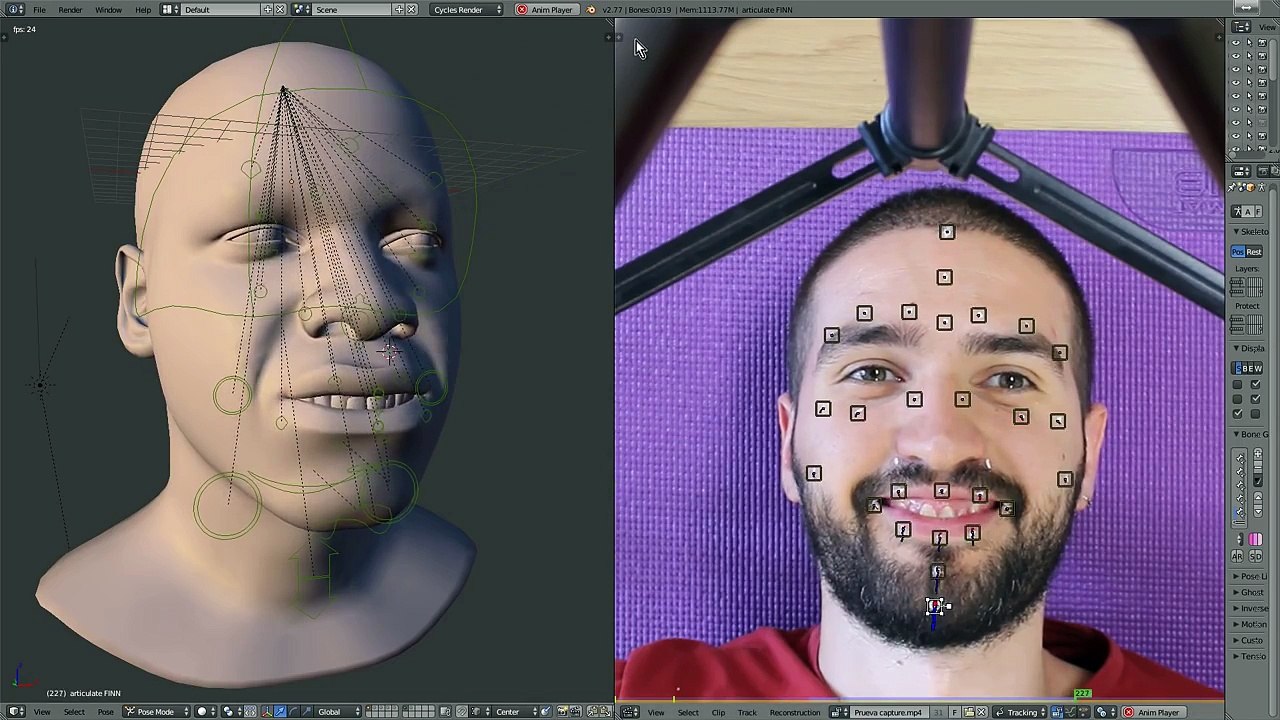Open the Clip menu
This screenshot has height=720, width=1280.
[718, 712]
